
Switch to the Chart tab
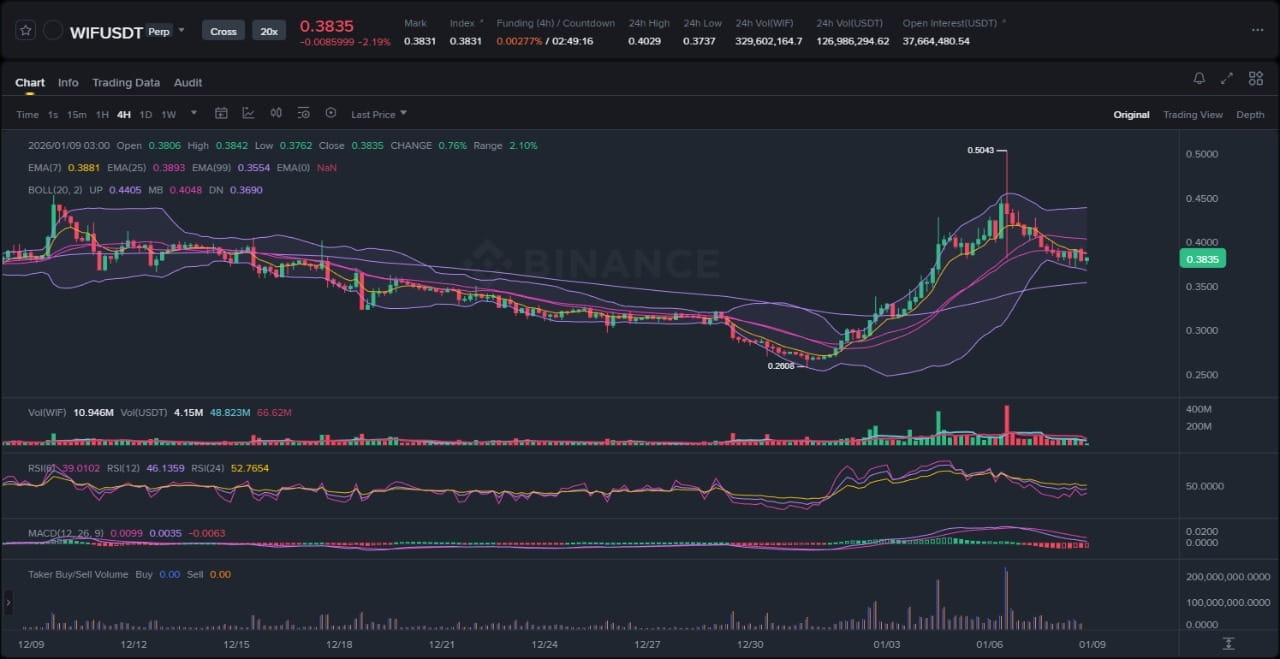[30, 83]
